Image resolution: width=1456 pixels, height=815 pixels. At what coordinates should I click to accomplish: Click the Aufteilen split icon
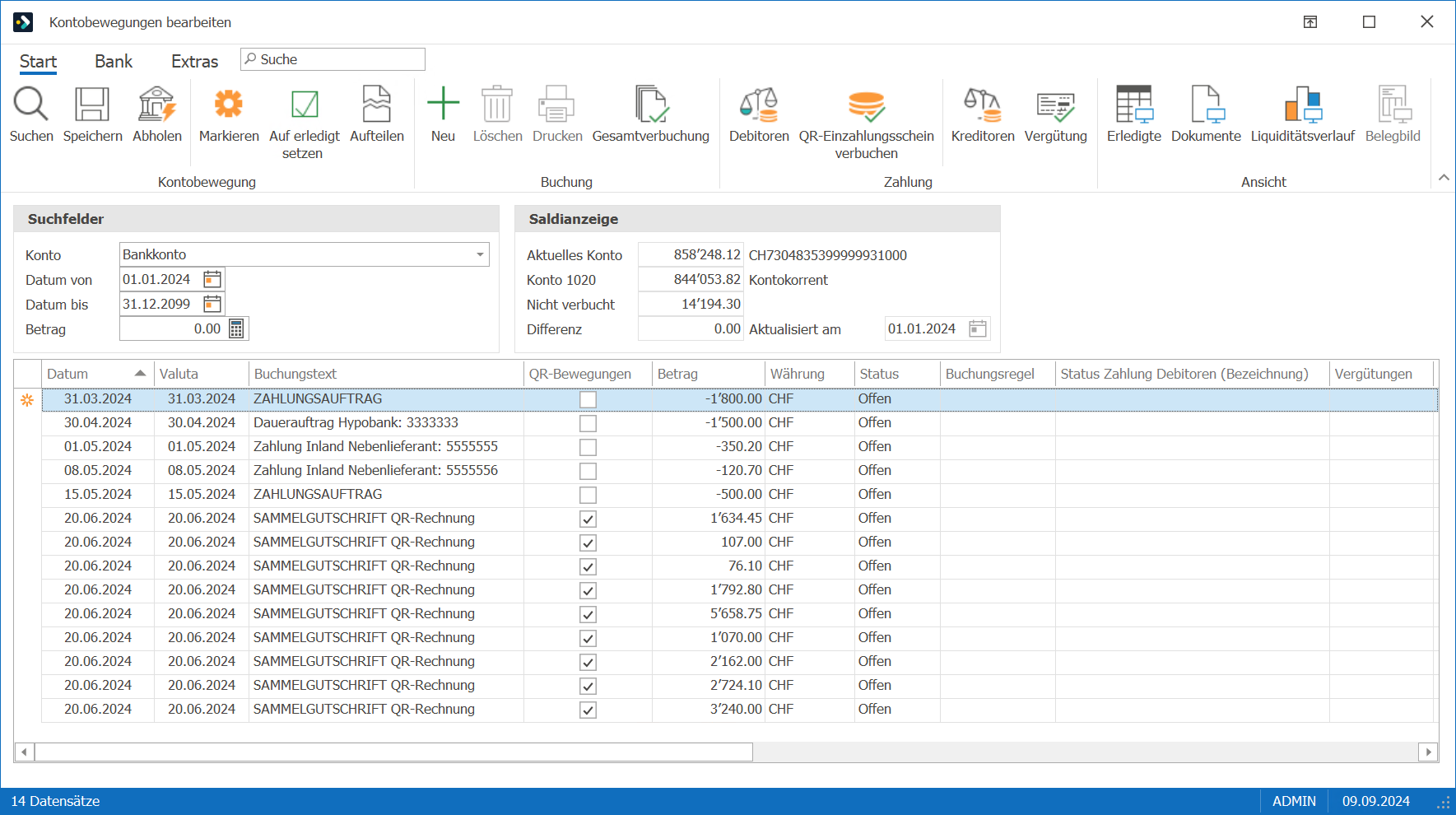click(377, 105)
